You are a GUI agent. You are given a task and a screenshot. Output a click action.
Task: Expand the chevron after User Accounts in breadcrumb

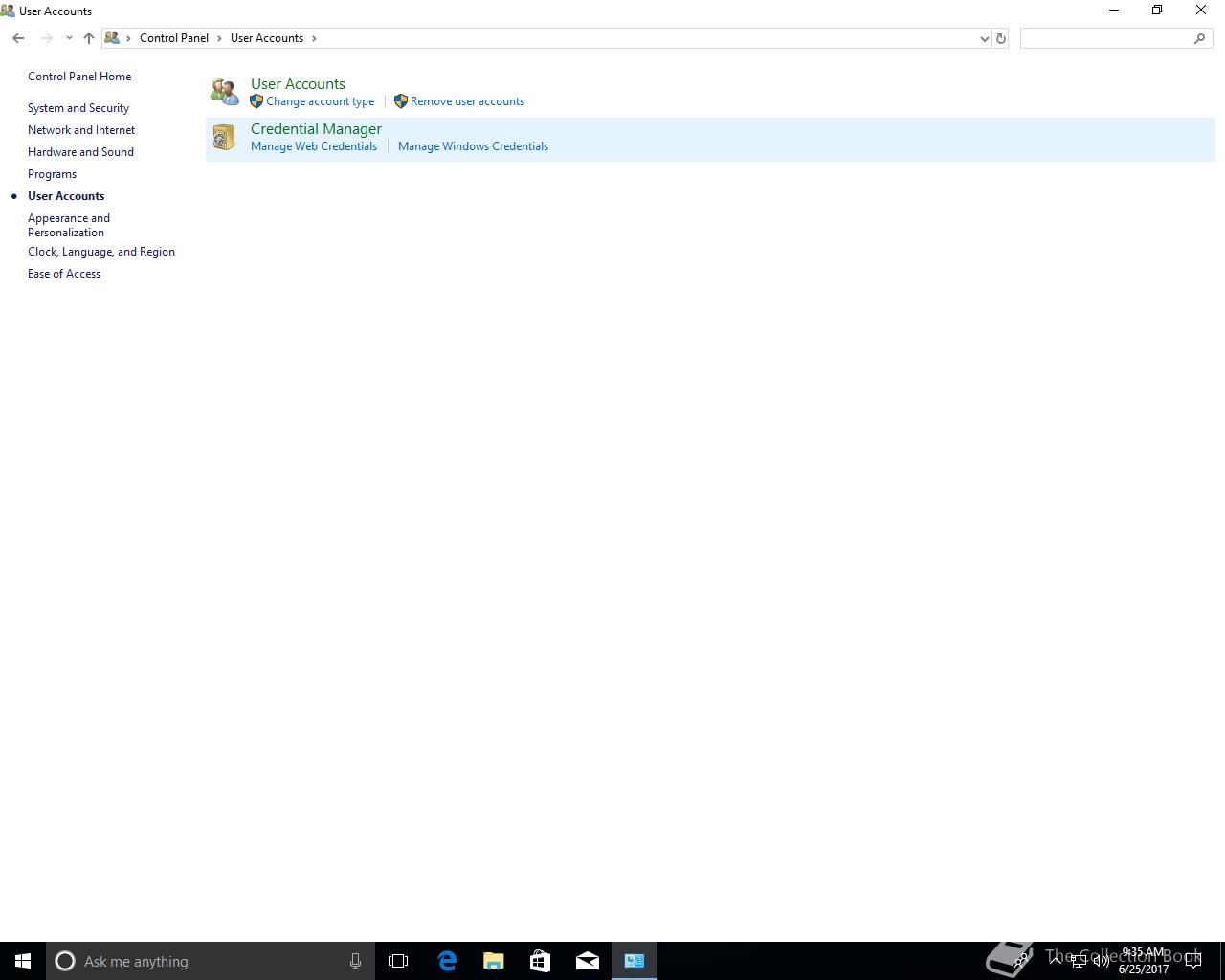(314, 38)
